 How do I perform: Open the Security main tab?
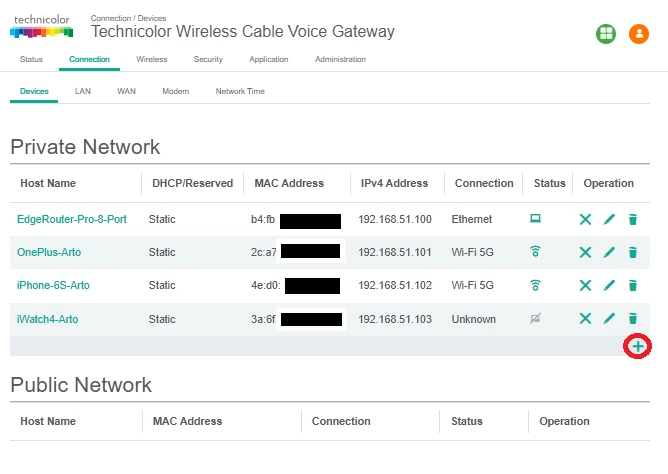tap(208, 59)
